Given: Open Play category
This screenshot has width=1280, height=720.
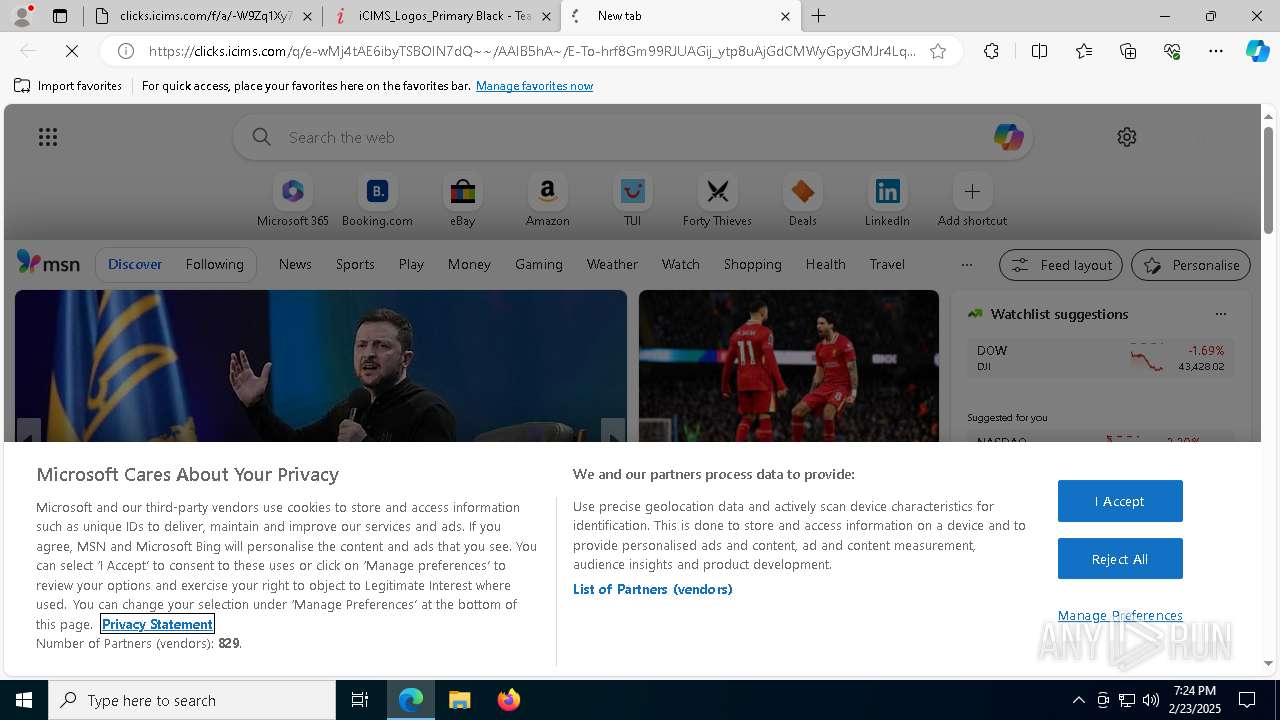Looking at the screenshot, I should point(411,264).
